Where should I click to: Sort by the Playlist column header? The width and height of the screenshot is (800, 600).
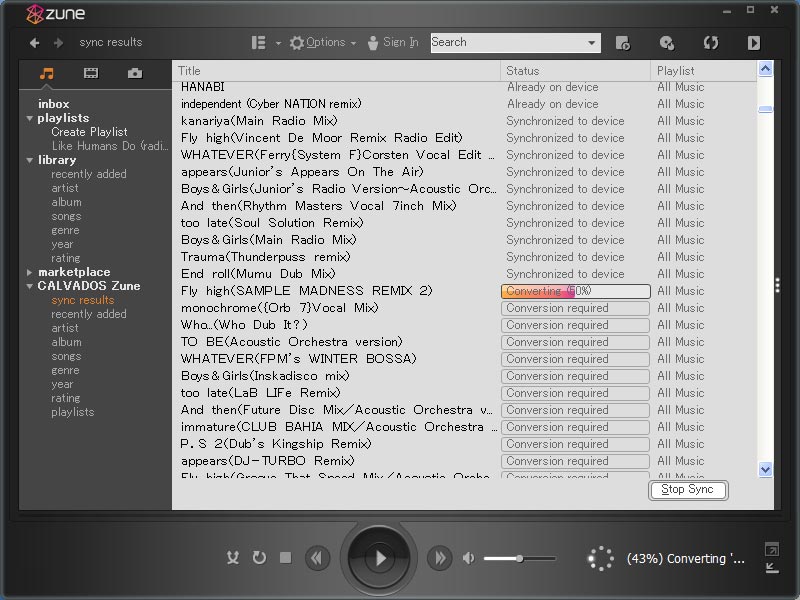coord(703,71)
